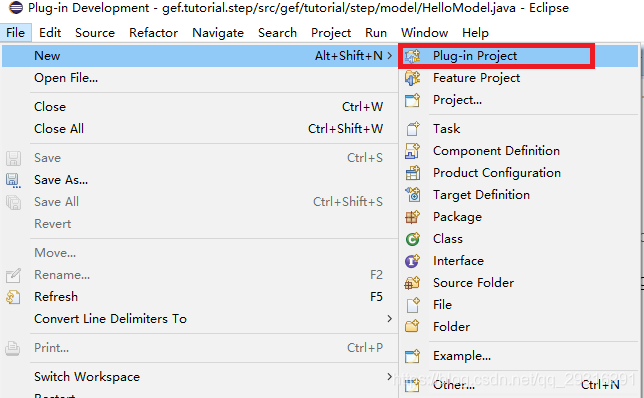
Task: Click the Rename pencil icon
Action: (13, 275)
